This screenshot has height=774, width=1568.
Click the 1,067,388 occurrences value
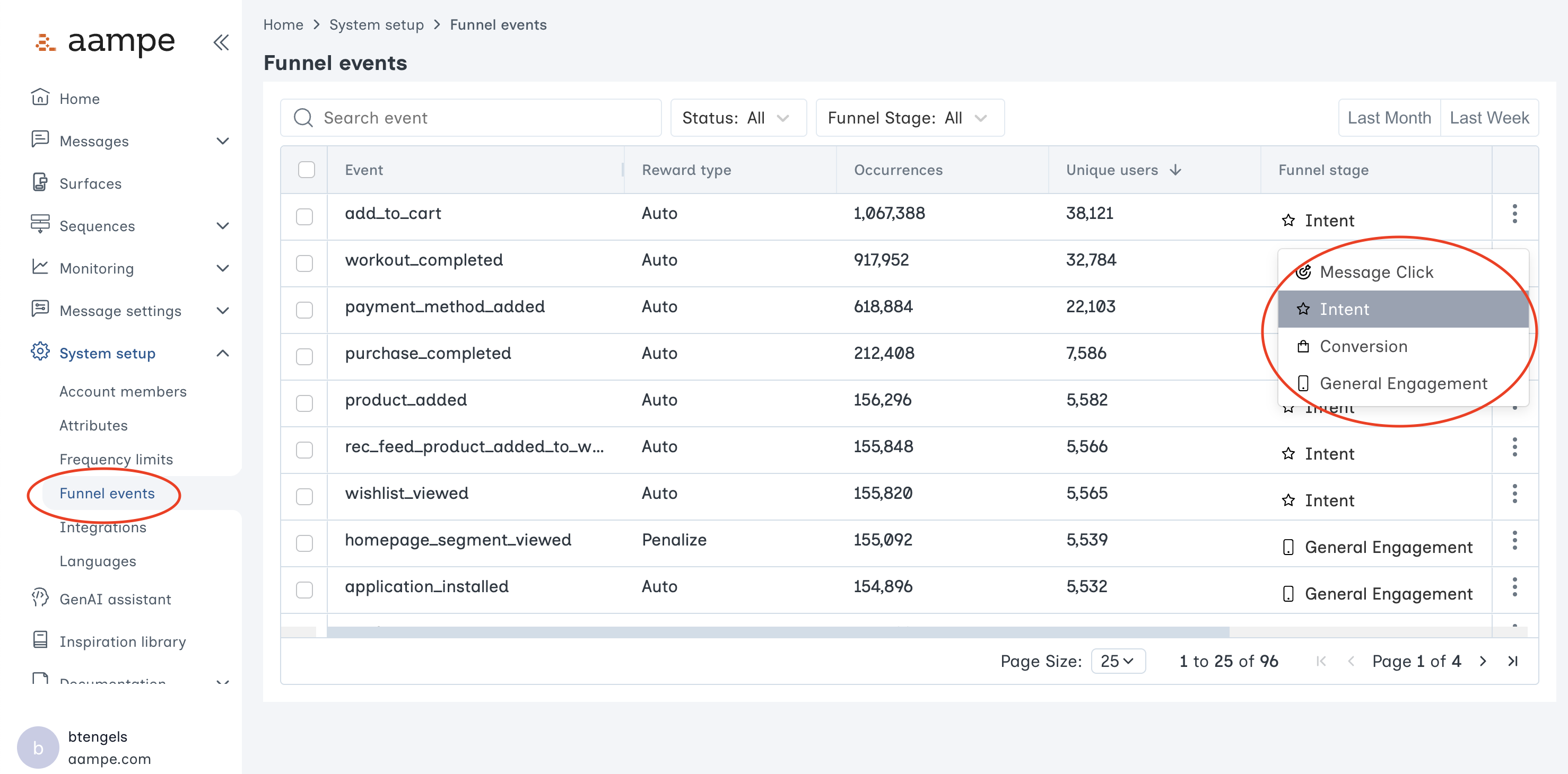(890, 213)
